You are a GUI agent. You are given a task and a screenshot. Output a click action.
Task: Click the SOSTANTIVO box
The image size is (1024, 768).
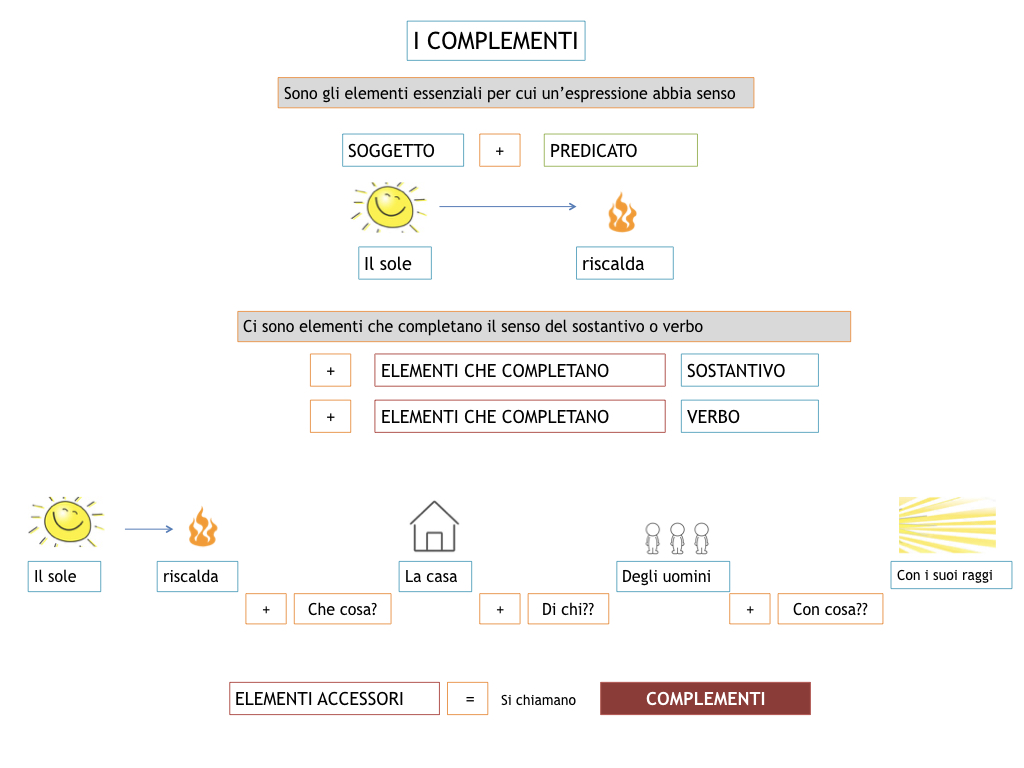point(750,370)
